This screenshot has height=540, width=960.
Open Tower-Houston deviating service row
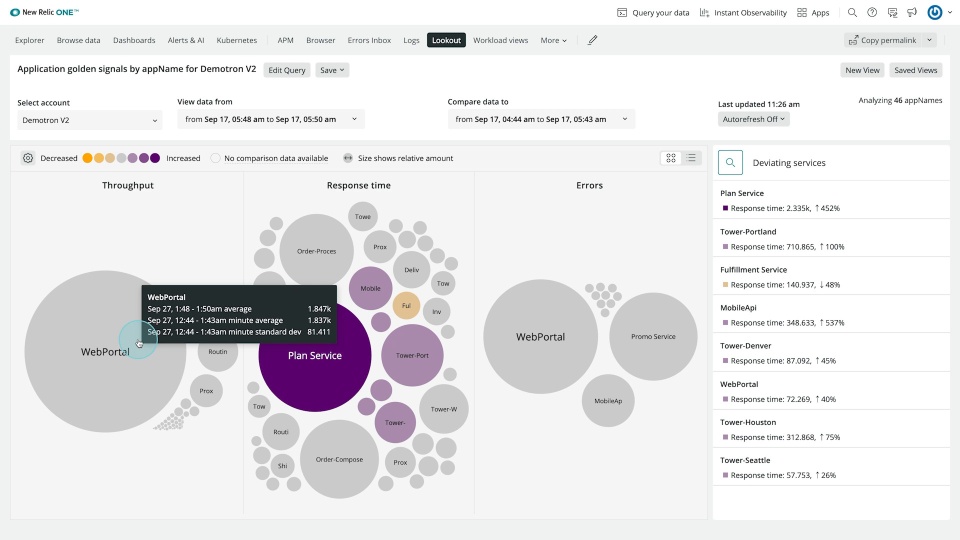(831, 429)
